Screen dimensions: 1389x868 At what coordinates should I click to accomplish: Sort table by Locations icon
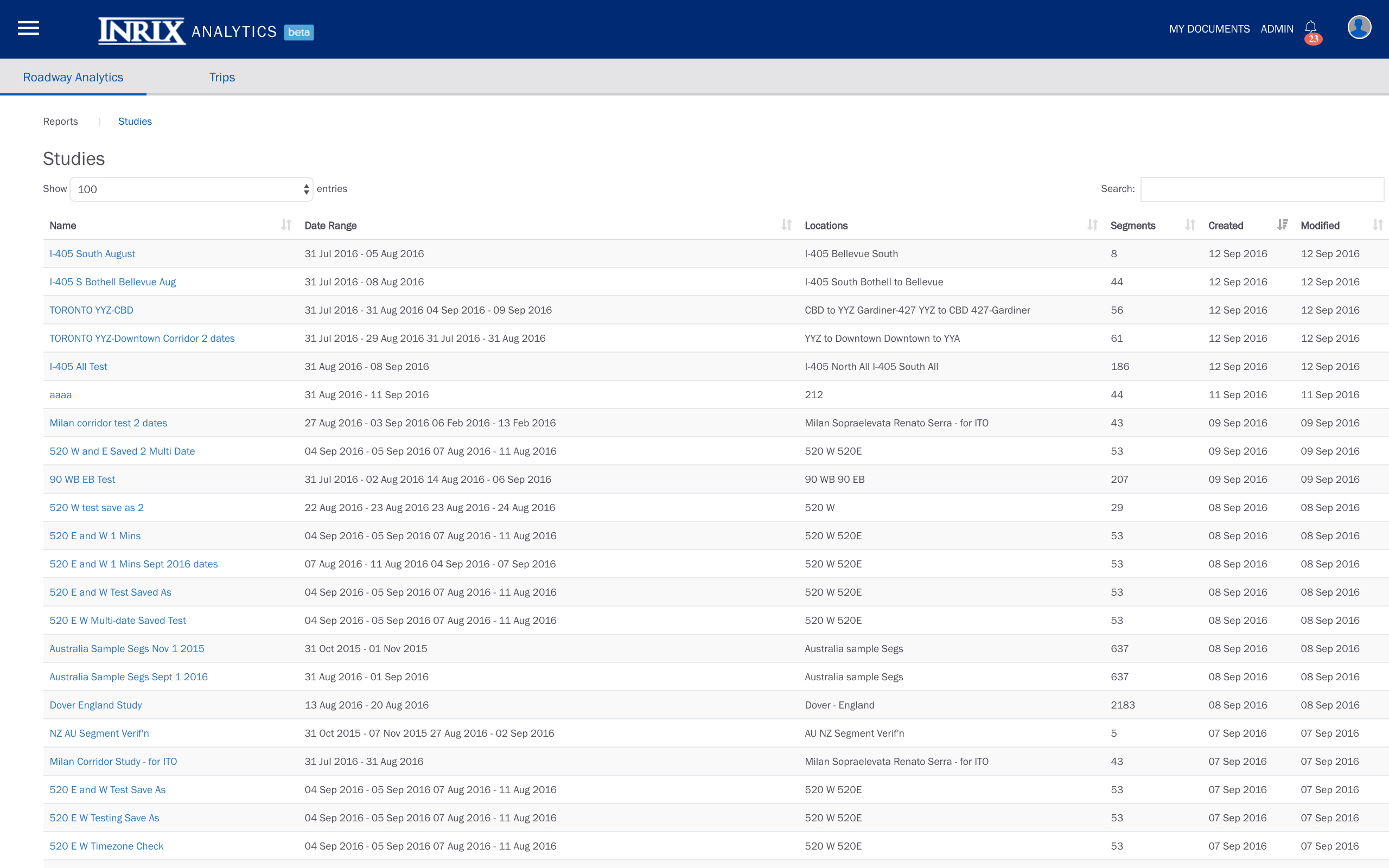click(x=1092, y=225)
